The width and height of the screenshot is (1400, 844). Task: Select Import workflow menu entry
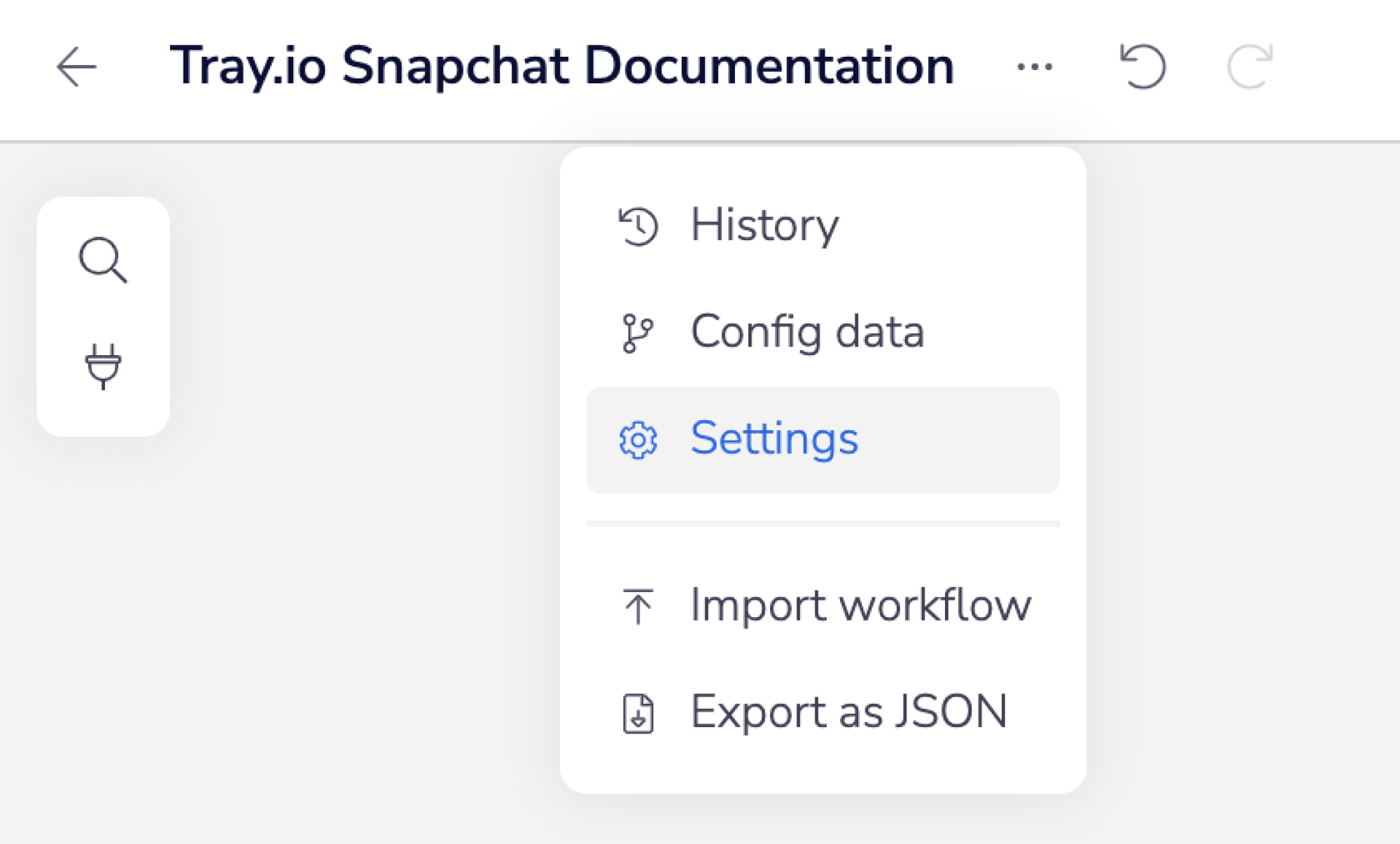click(860, 605)
